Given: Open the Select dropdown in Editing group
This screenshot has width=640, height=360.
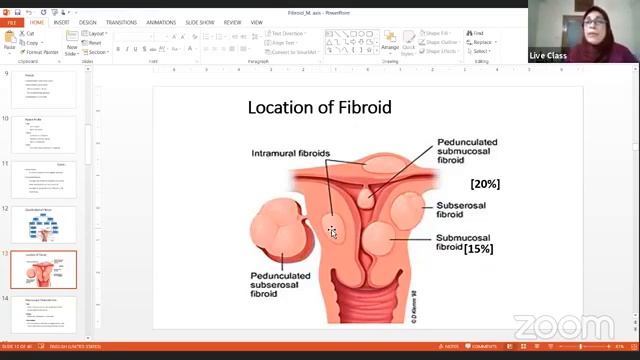Looking at the screenshot, I should 479,51.
